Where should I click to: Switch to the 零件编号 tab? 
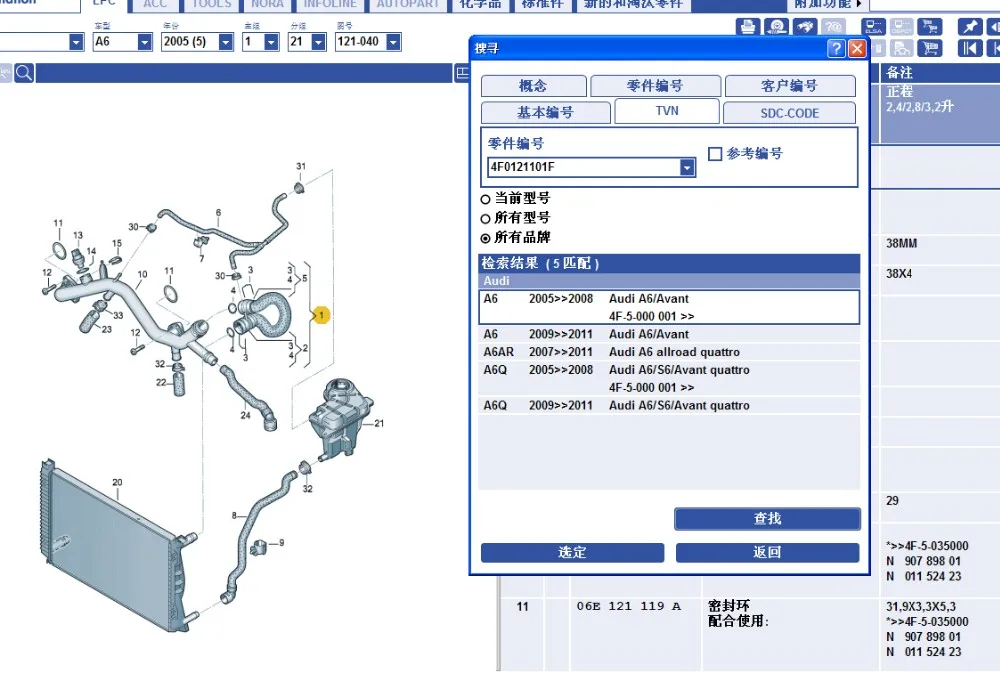tap(655, 86)
